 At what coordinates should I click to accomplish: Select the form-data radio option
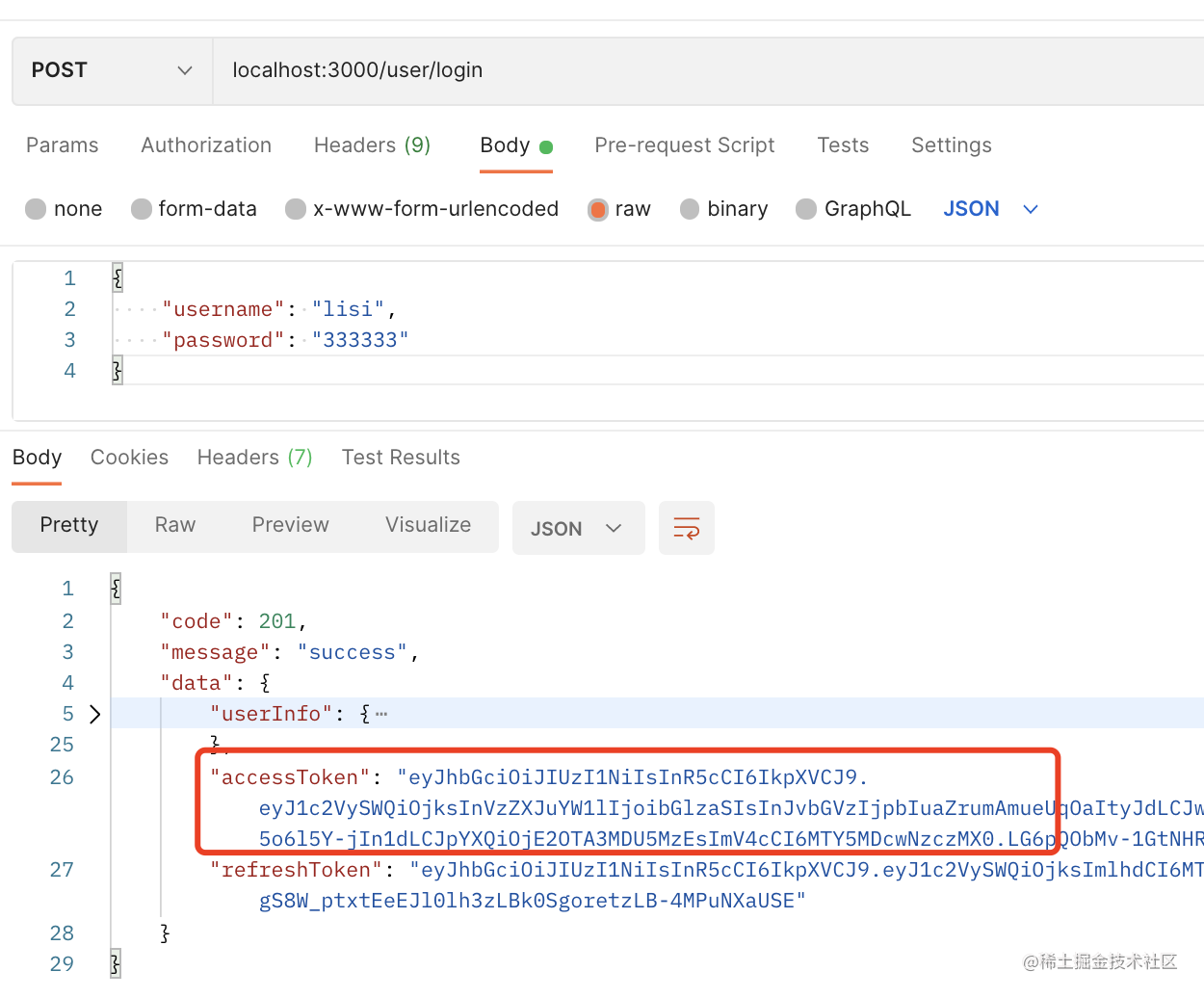142,209
